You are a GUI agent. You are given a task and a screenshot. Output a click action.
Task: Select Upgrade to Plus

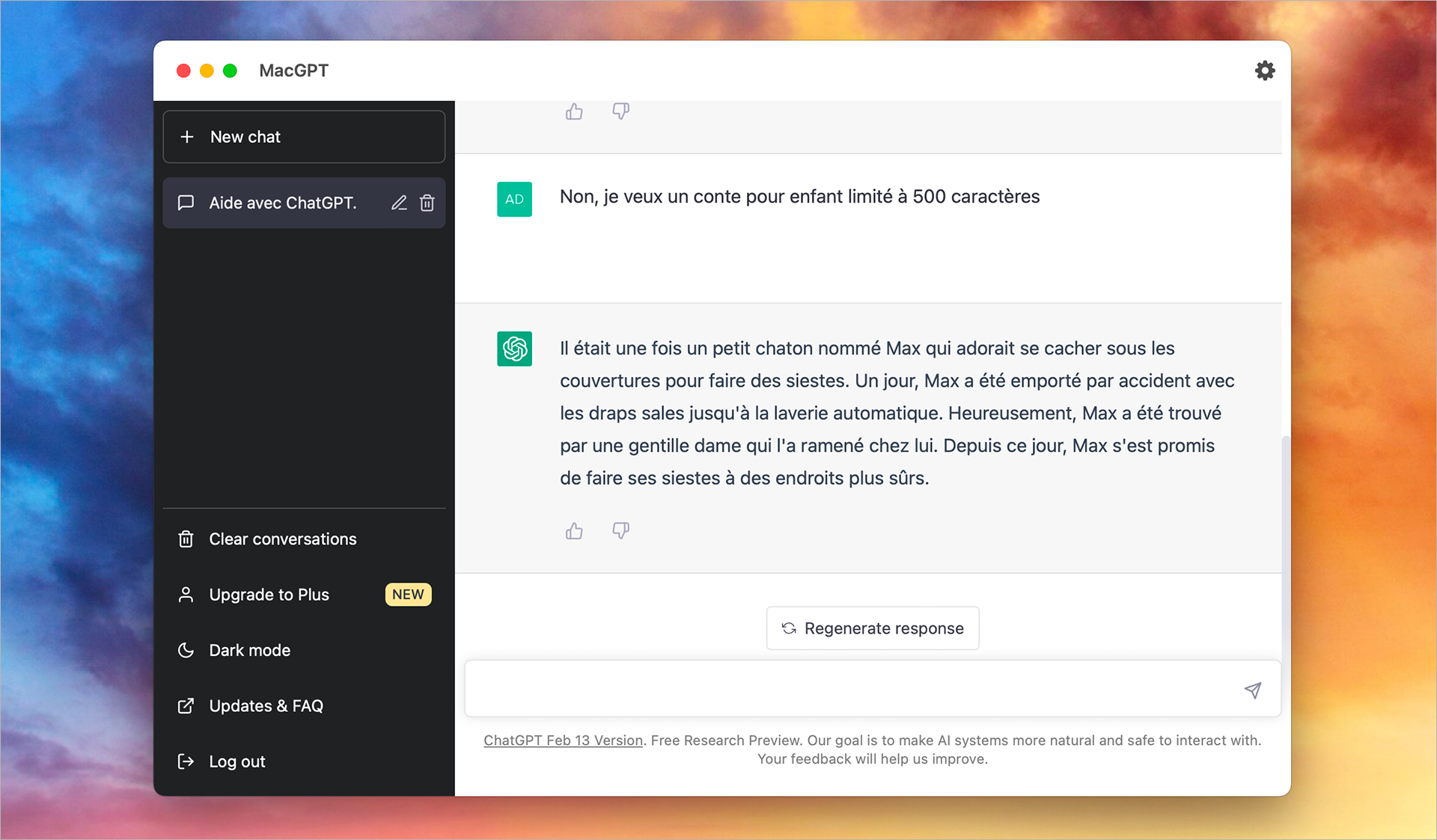pos(304,595)
